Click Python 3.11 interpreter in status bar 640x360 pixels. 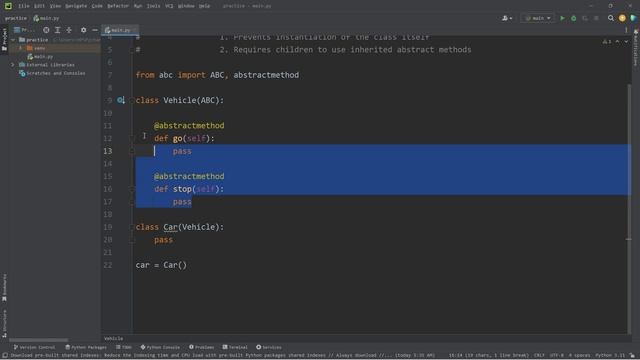[610, 355]
